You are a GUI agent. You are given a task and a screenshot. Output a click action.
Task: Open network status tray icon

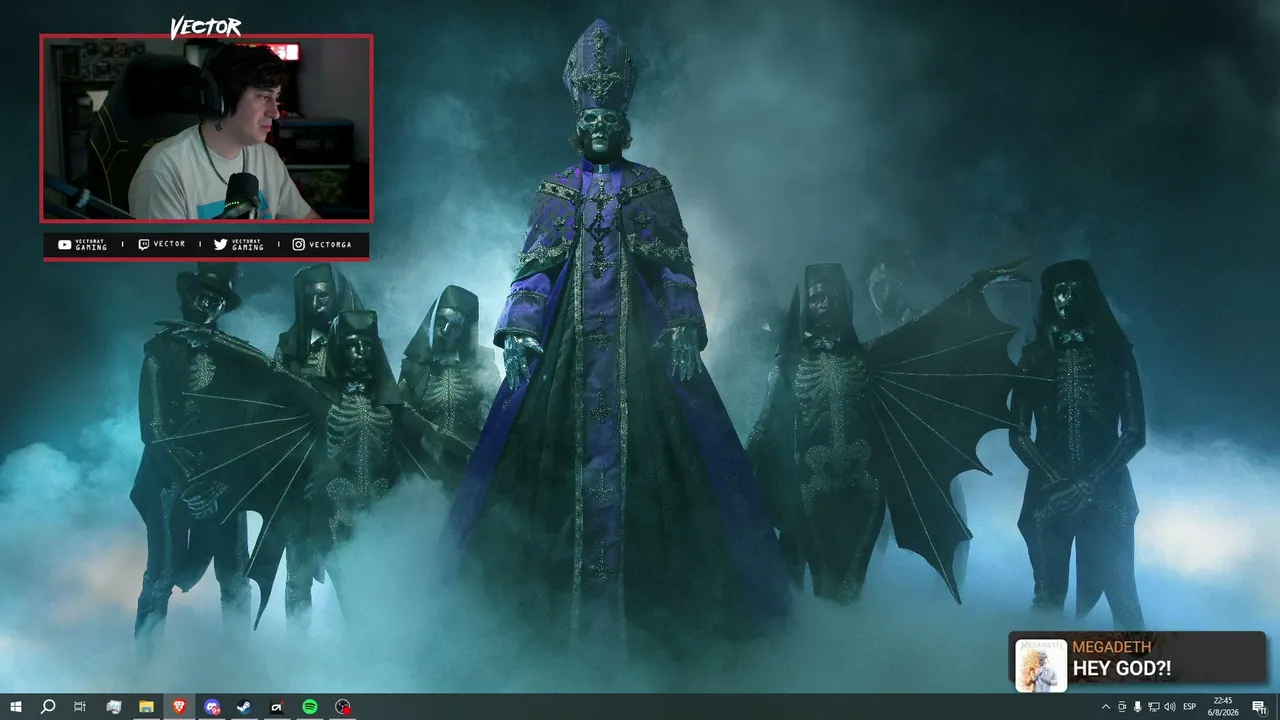pyautogui.click(x=1154, y=707)
